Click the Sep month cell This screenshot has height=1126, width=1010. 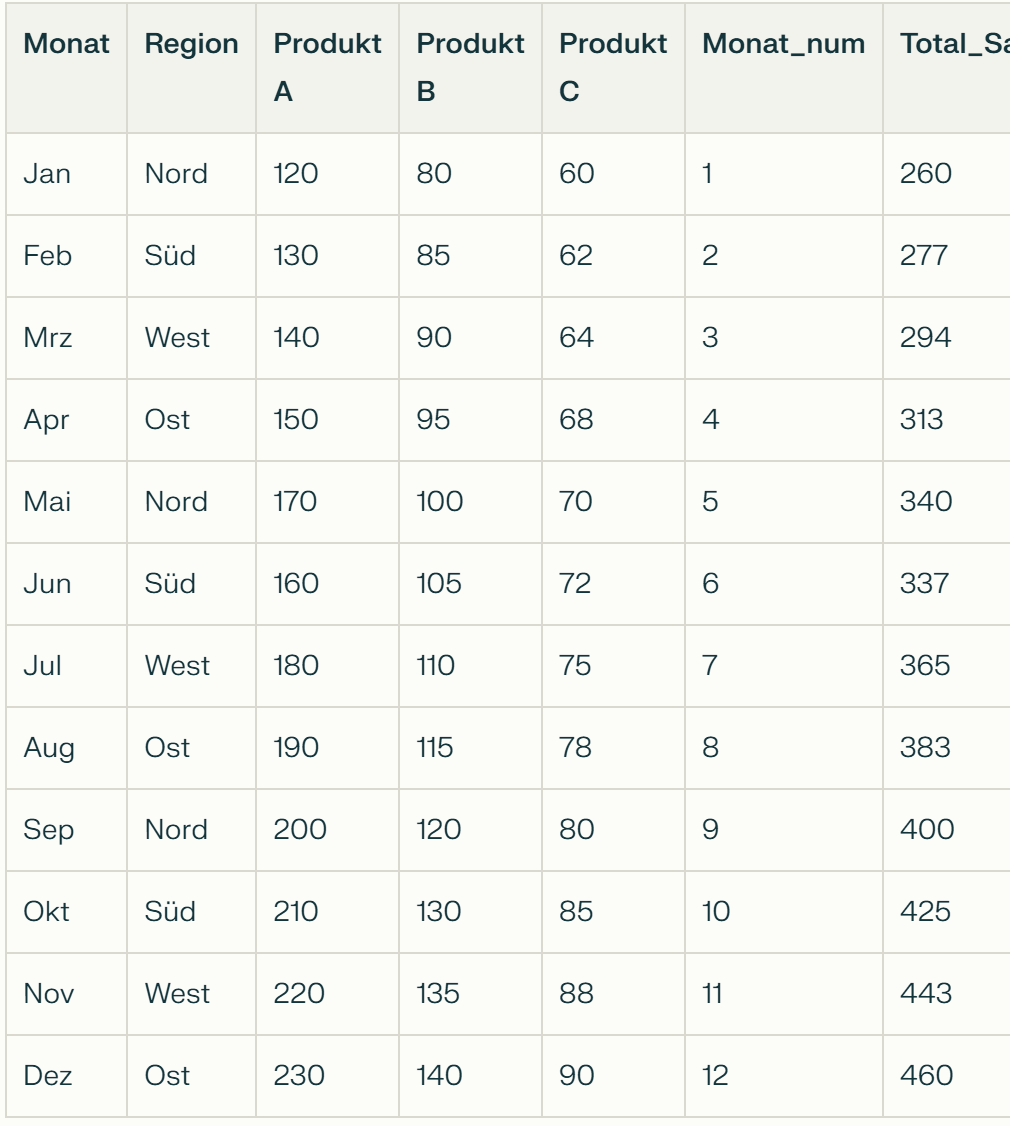[x=66, y=829]
